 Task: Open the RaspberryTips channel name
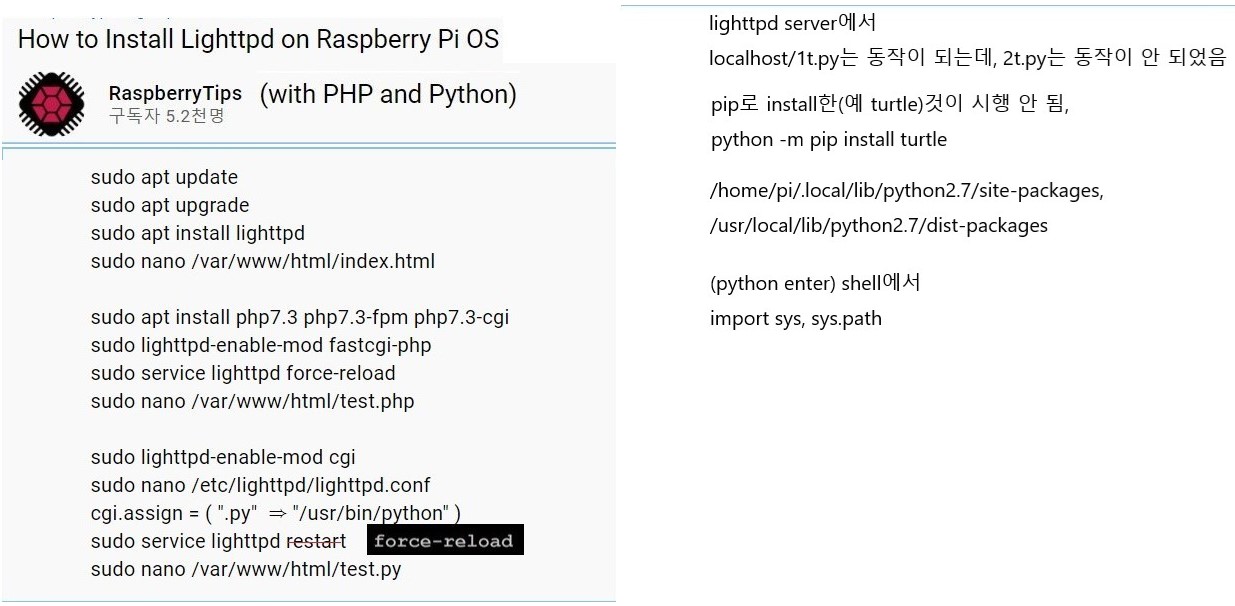[175, 93]
